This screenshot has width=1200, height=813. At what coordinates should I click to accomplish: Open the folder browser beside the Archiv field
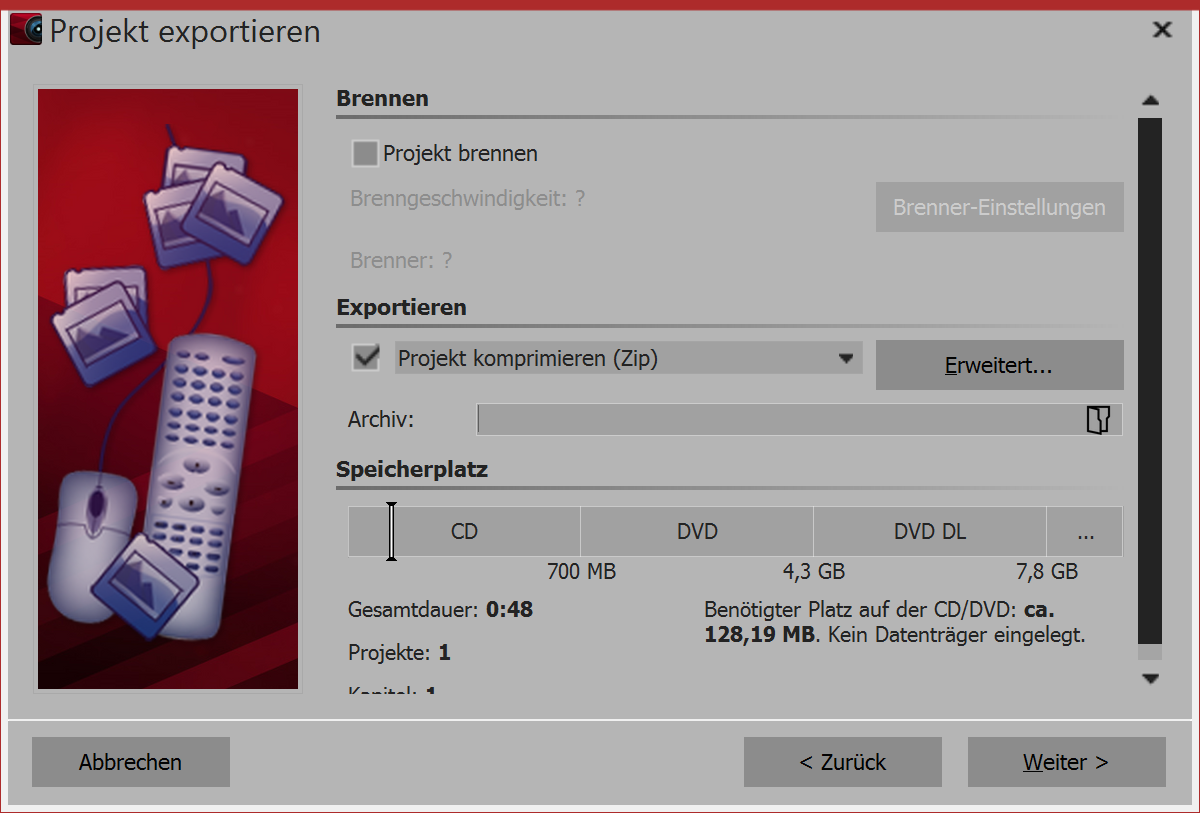point(1098,420)
